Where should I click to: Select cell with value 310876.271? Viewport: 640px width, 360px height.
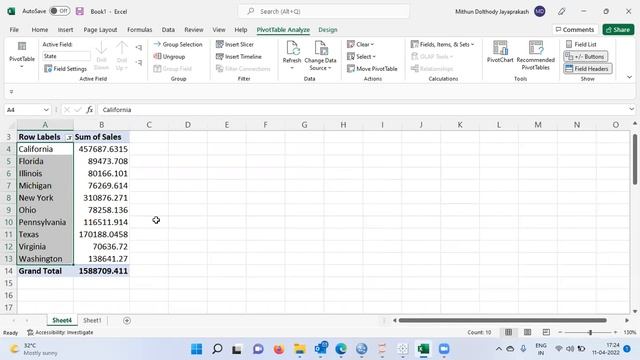click(x=102, y=198)
